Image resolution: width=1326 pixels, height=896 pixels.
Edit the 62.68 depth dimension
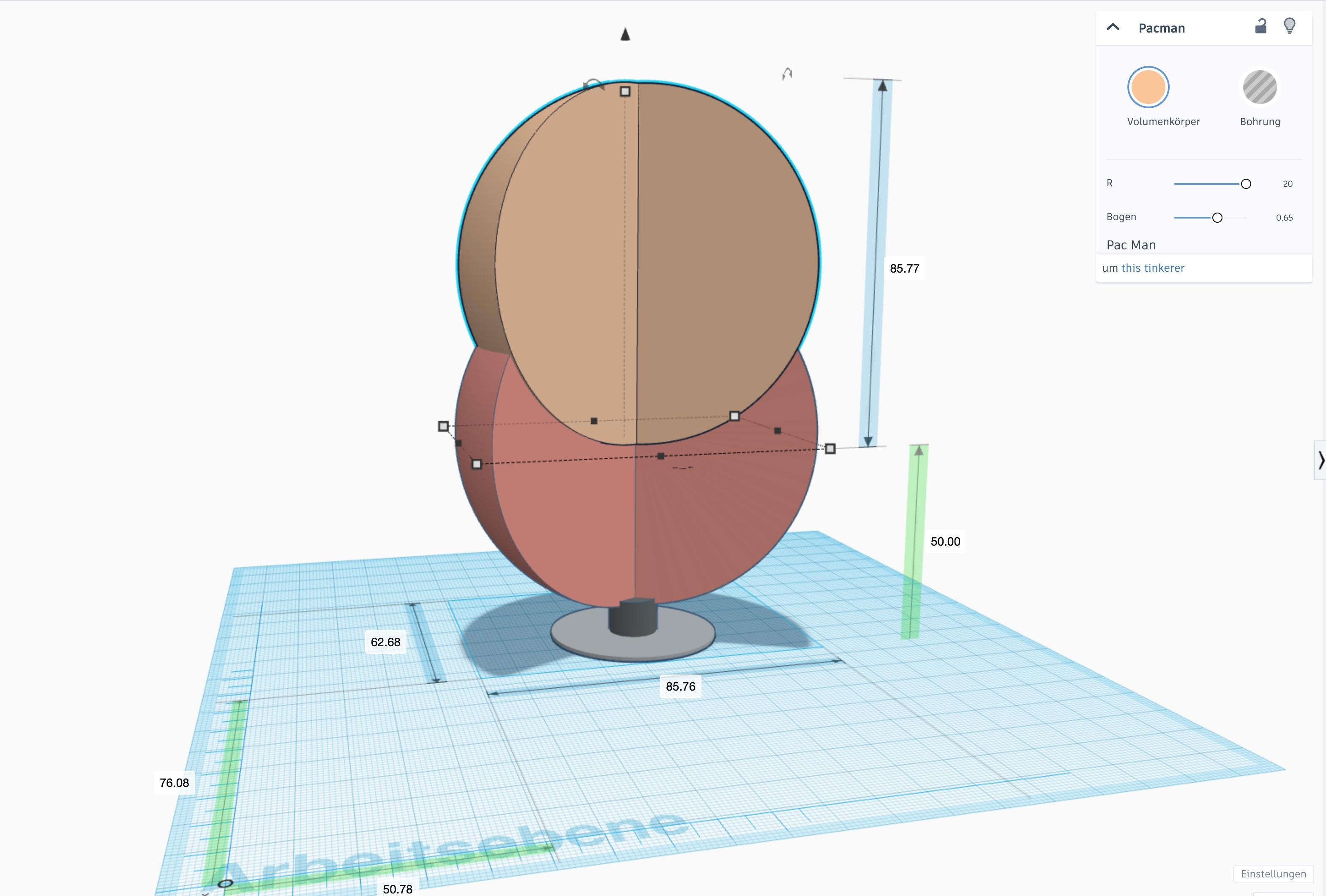tap(386, 642)
